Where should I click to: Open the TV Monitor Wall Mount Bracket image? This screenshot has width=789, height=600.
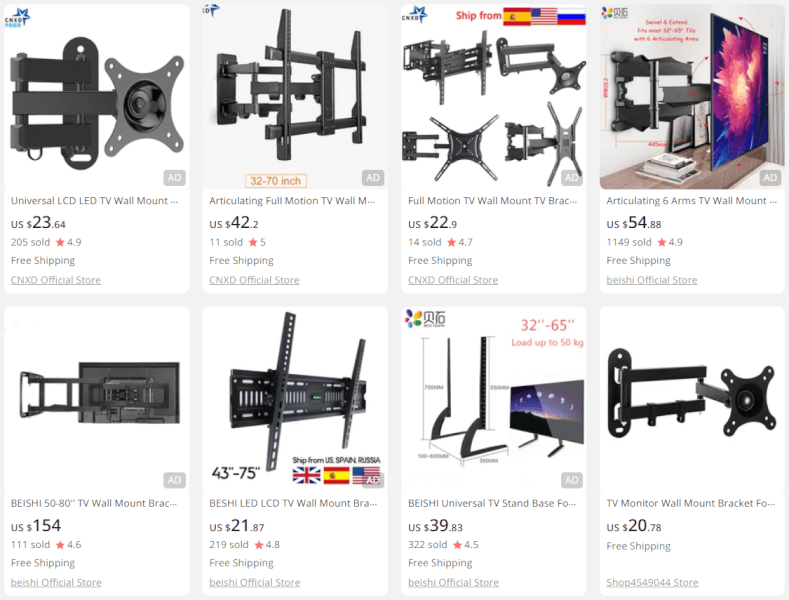click(692, 399)
